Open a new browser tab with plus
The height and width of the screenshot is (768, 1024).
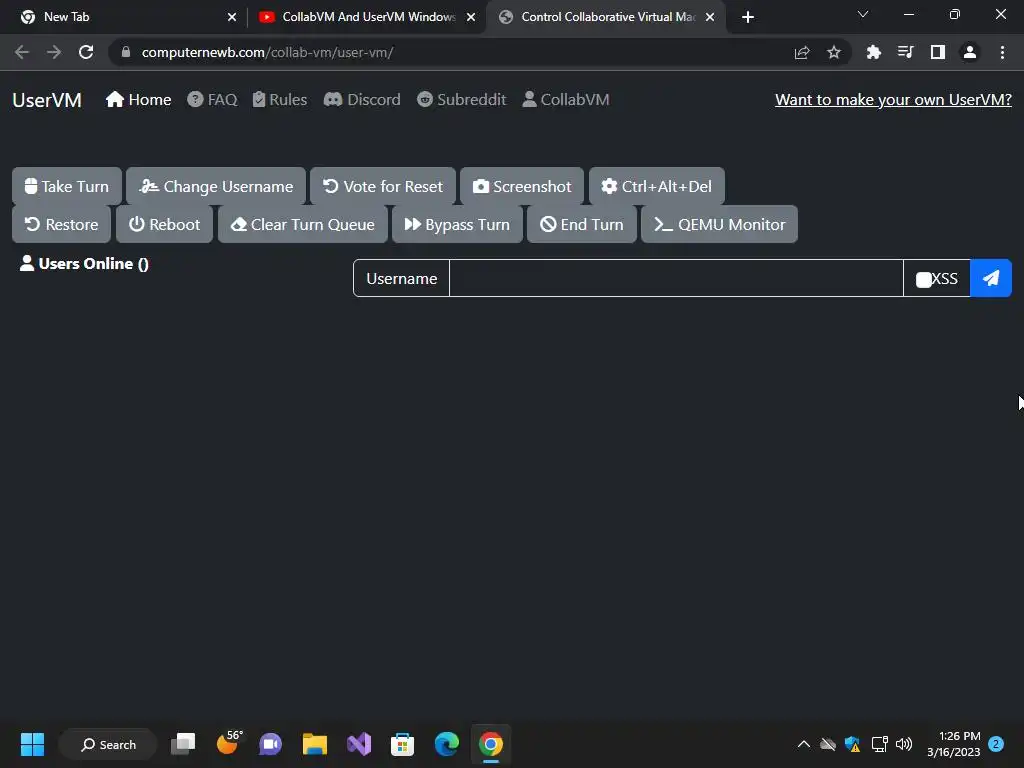coord(748,17)
